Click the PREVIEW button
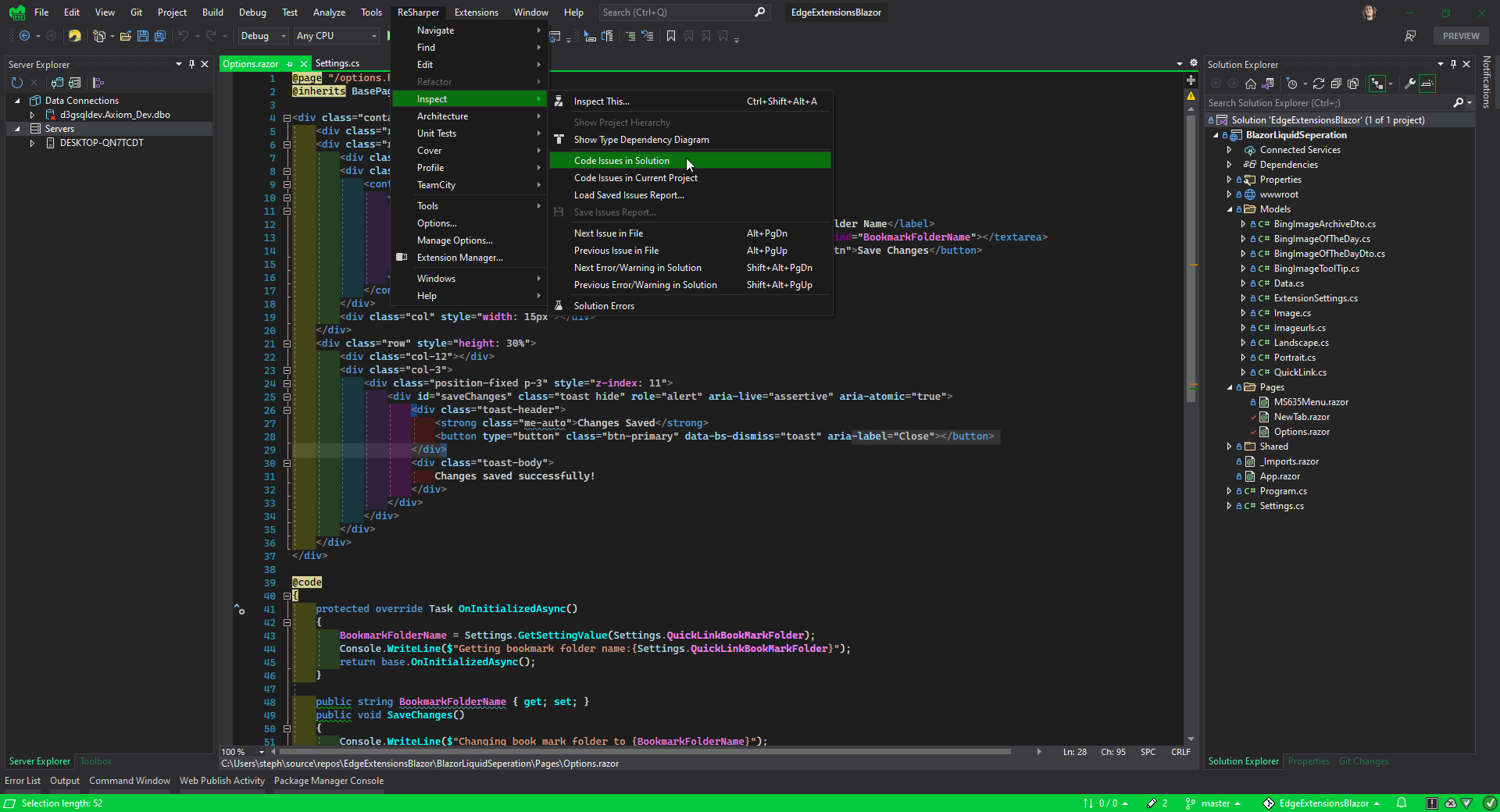1500x812 pixels. pyautogui.click(x=1461, y=36)
